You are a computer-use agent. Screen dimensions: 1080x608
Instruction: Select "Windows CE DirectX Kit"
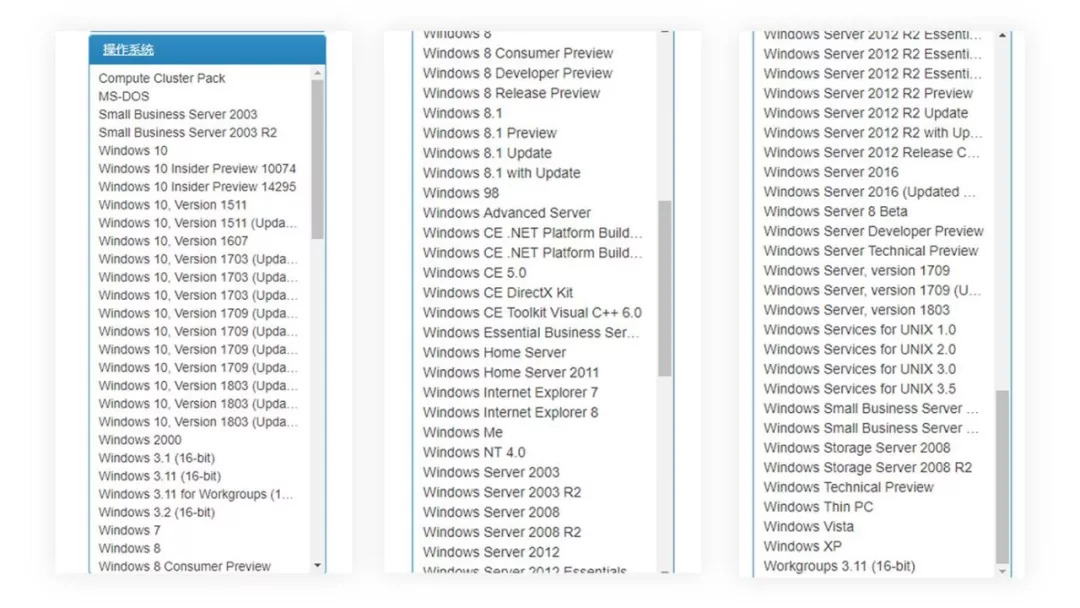pos(498,293)
